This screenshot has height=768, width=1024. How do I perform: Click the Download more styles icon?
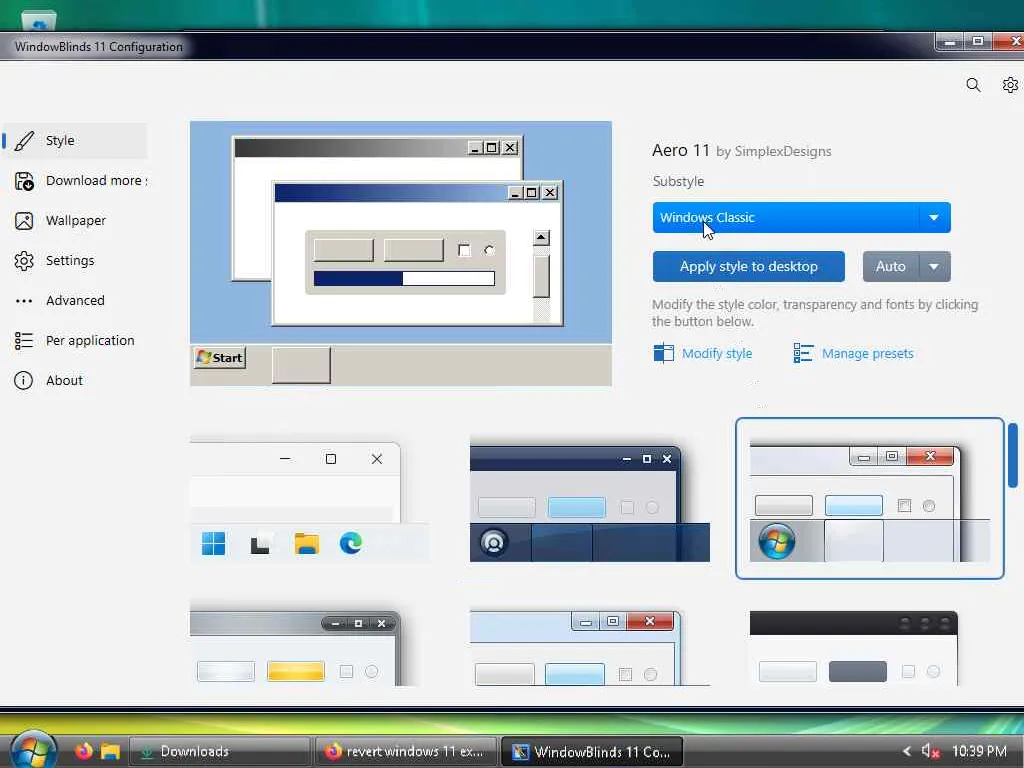[24, 181]
